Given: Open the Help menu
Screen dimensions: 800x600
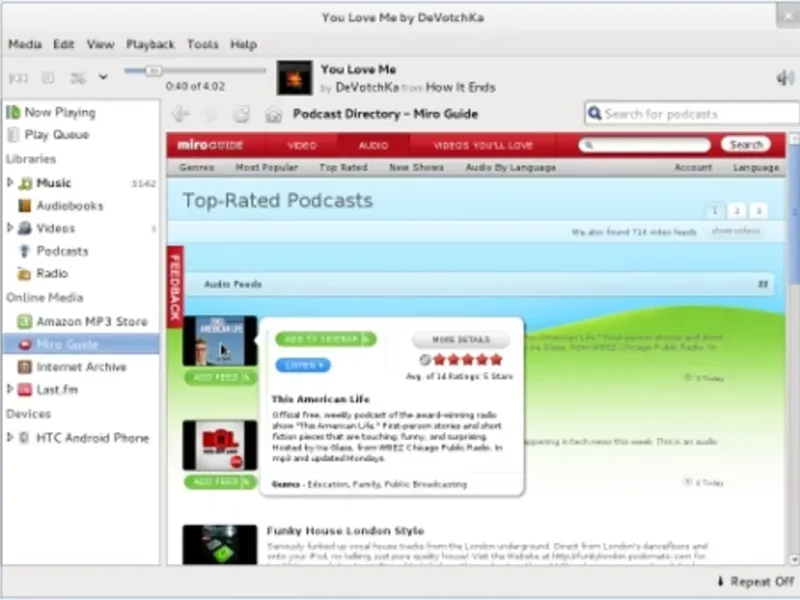Looking at the screenshot, I should [243, 44].
